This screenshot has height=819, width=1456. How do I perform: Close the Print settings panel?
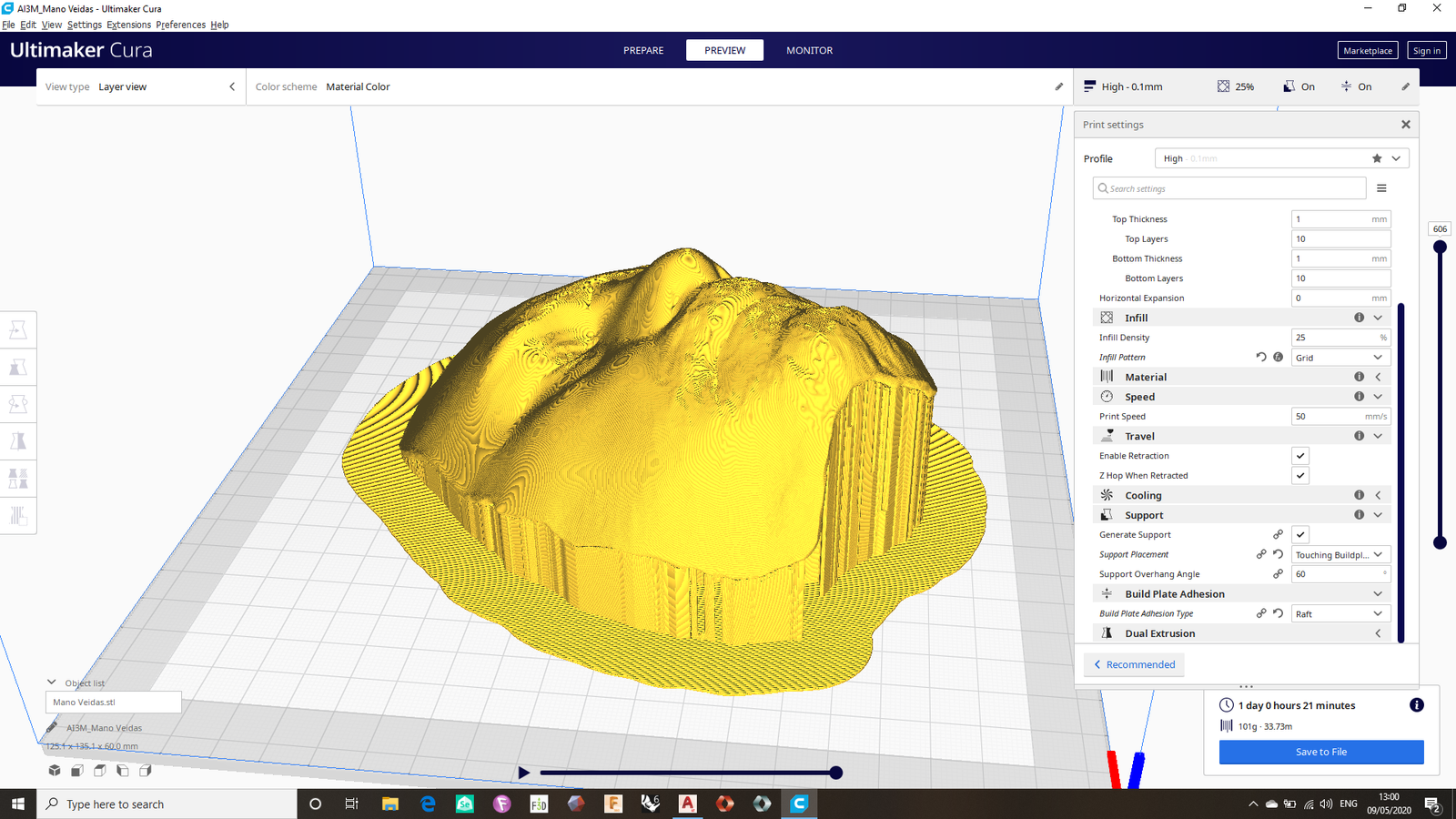tap(1405, 125)
